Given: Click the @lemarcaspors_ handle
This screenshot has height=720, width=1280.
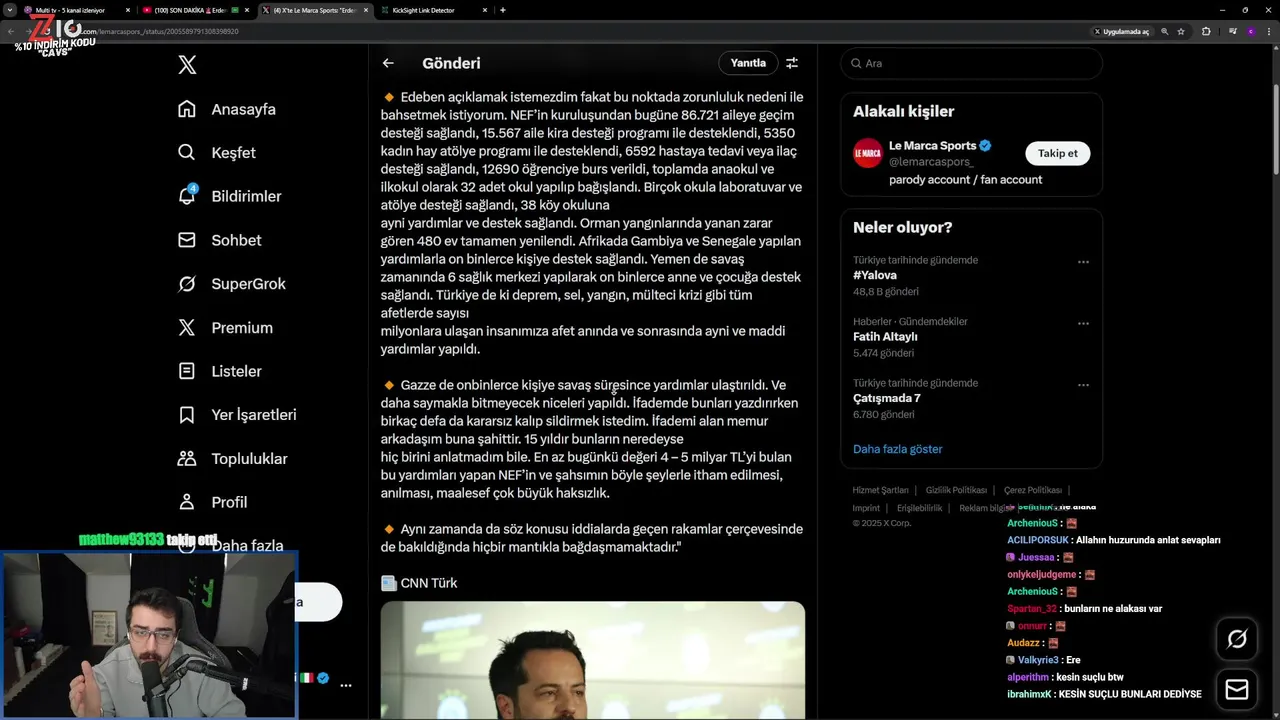Looking at the screenshot, I should coord(931,162).
